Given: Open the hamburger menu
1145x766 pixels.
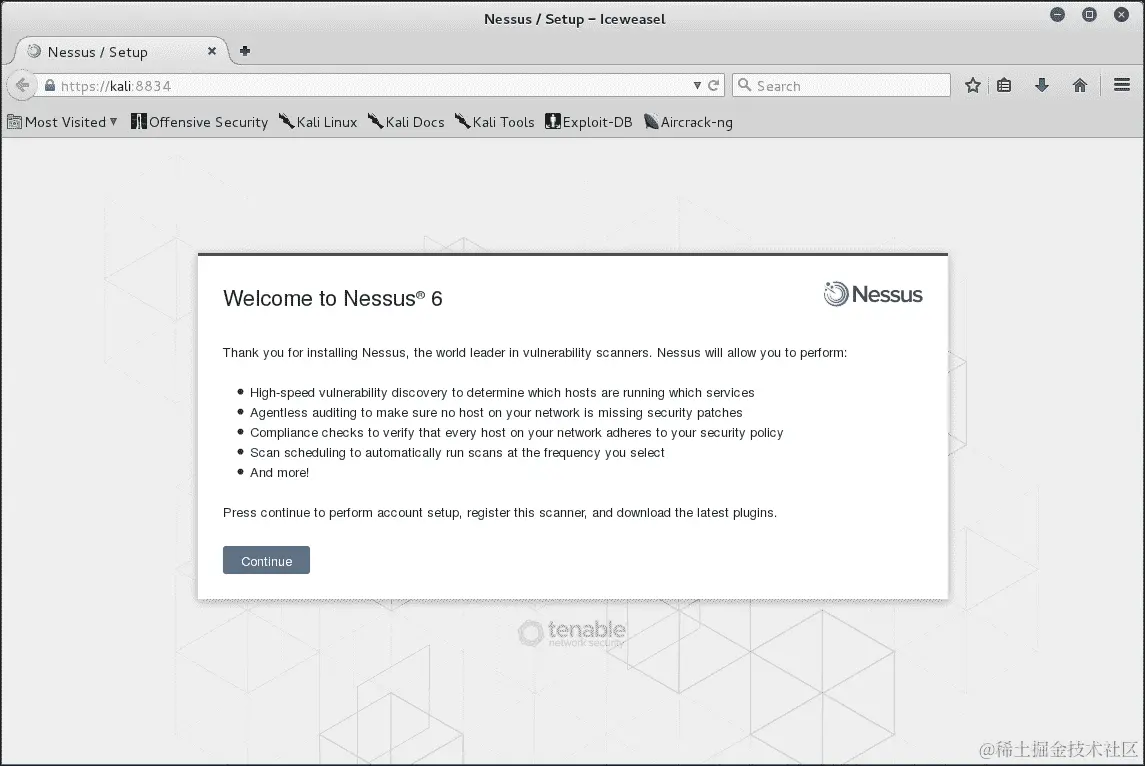Looking at the screenshot, I should click(x=1122, y=85).
